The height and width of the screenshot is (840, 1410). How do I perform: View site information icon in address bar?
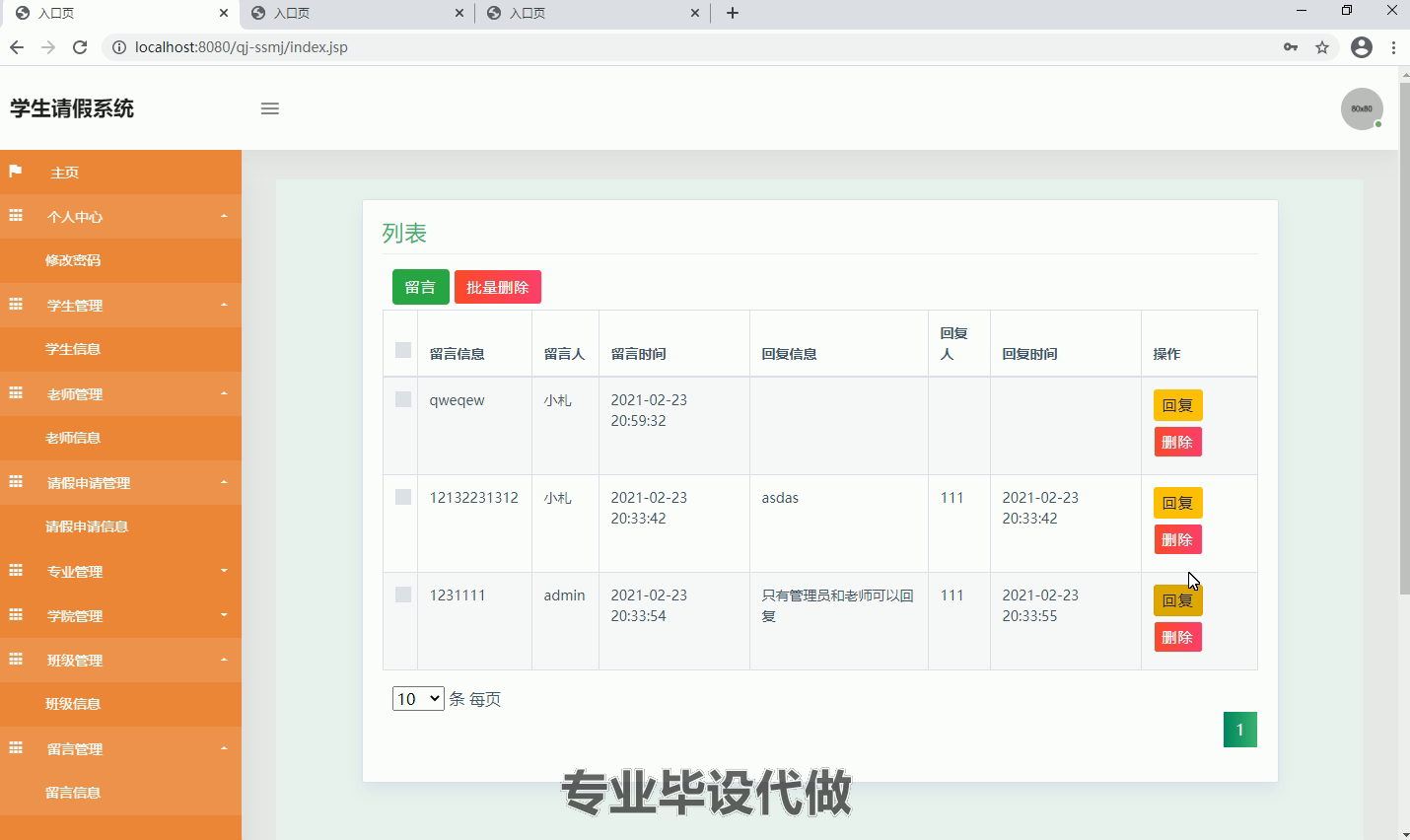click(118, 47)
